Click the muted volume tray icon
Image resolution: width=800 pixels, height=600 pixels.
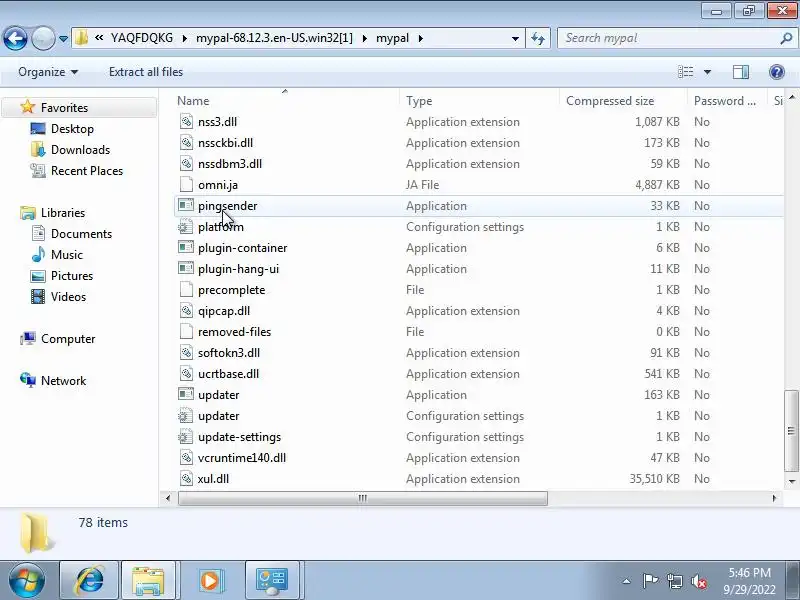click(x=698, y=581)
